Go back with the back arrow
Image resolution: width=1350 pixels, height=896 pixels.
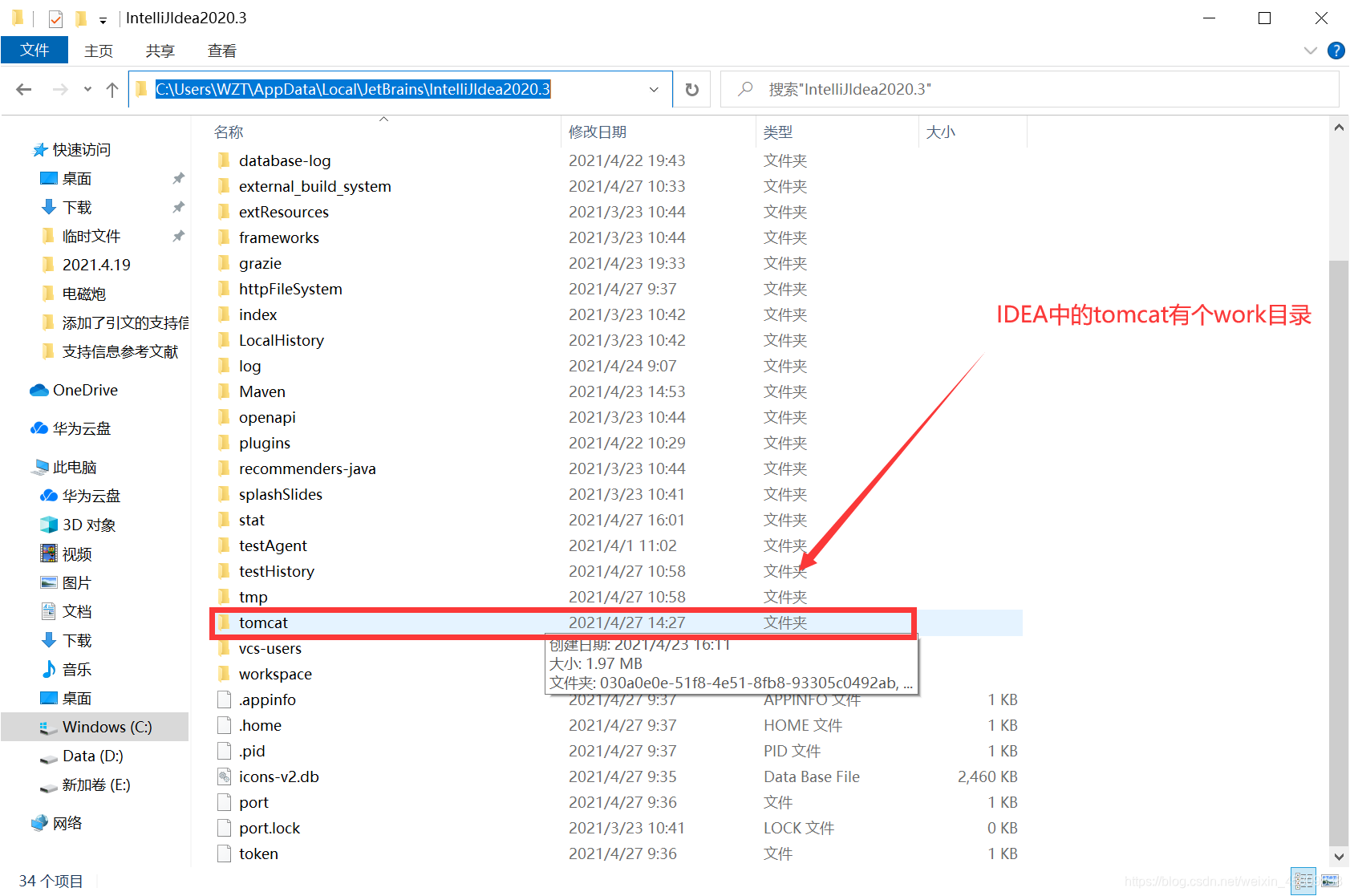(x=24, y=89)
